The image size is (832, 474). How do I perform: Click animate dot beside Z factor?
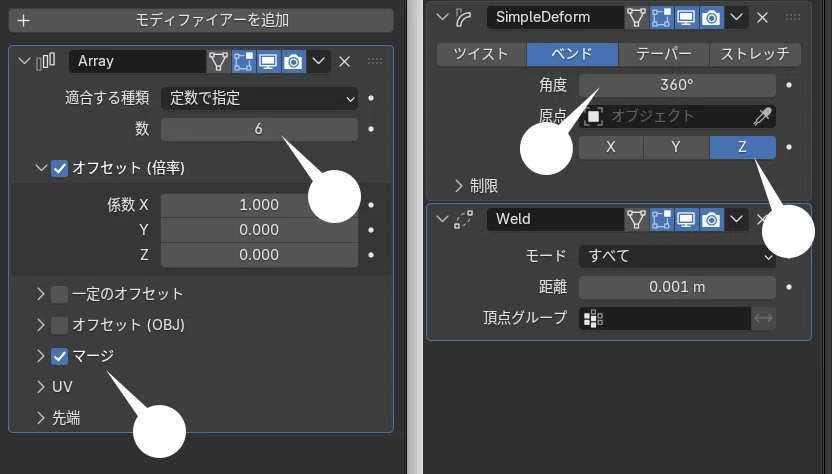point(371,255)
